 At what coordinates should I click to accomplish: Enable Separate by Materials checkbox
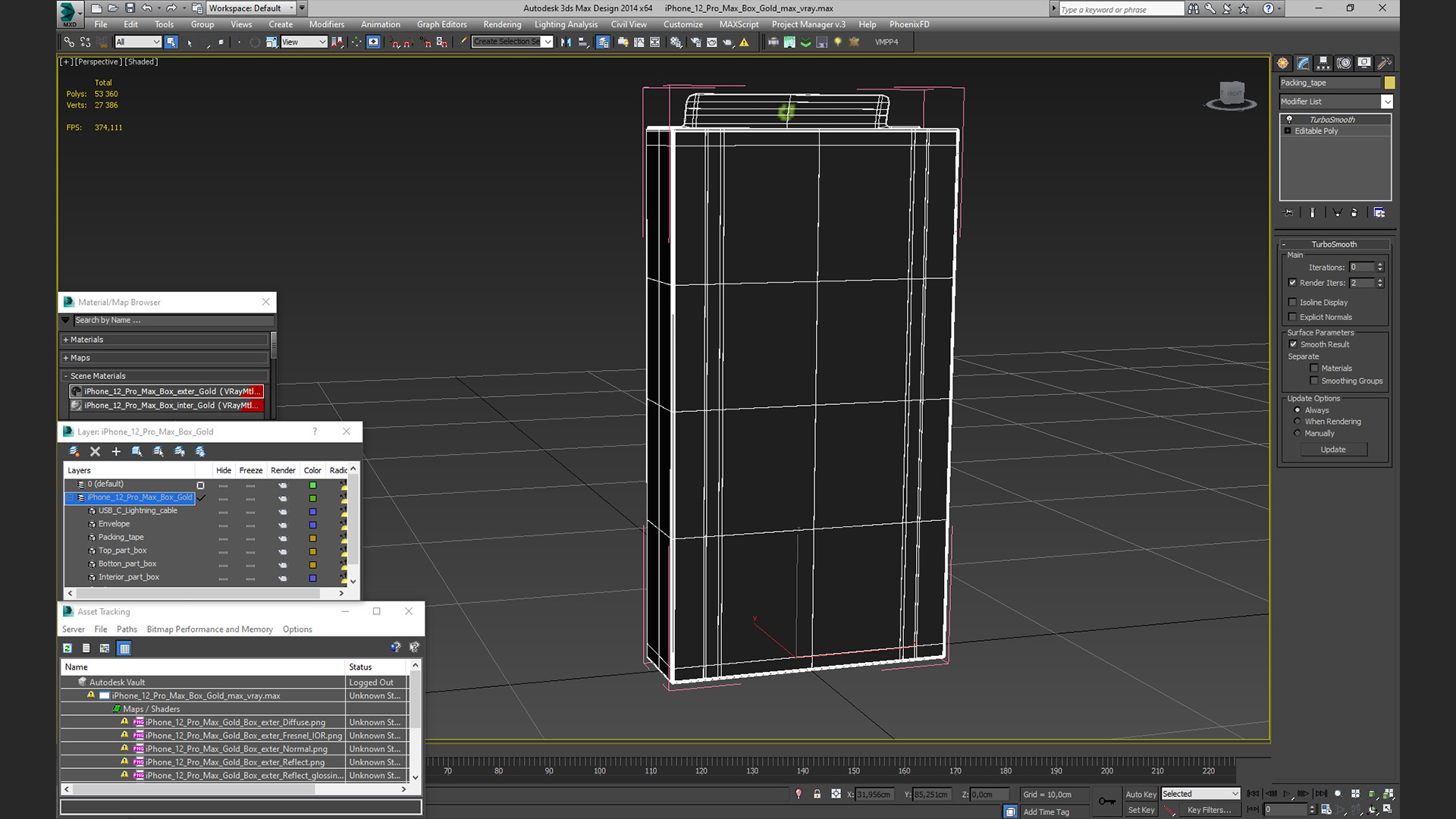tap(1314, 369)
